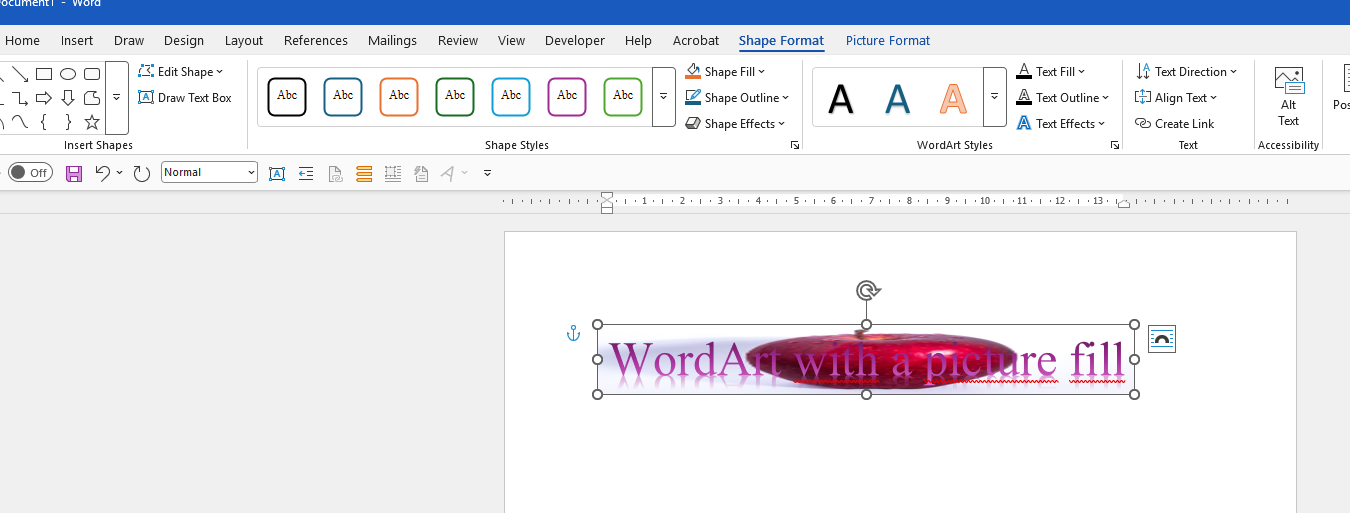
Task: Select the right block arrow shape
Action: pyautogui.click(x=44, y=98)
